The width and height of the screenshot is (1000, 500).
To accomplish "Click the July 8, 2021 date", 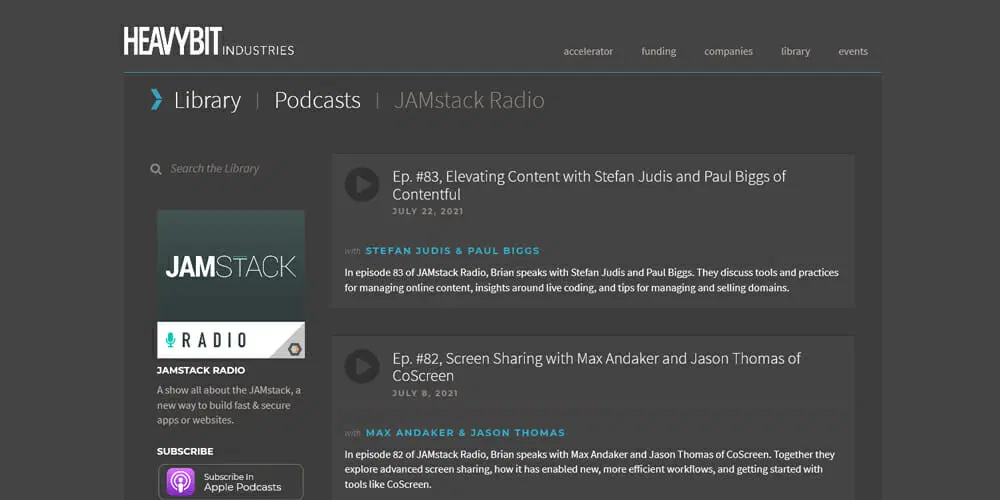I will click(425, 393).
